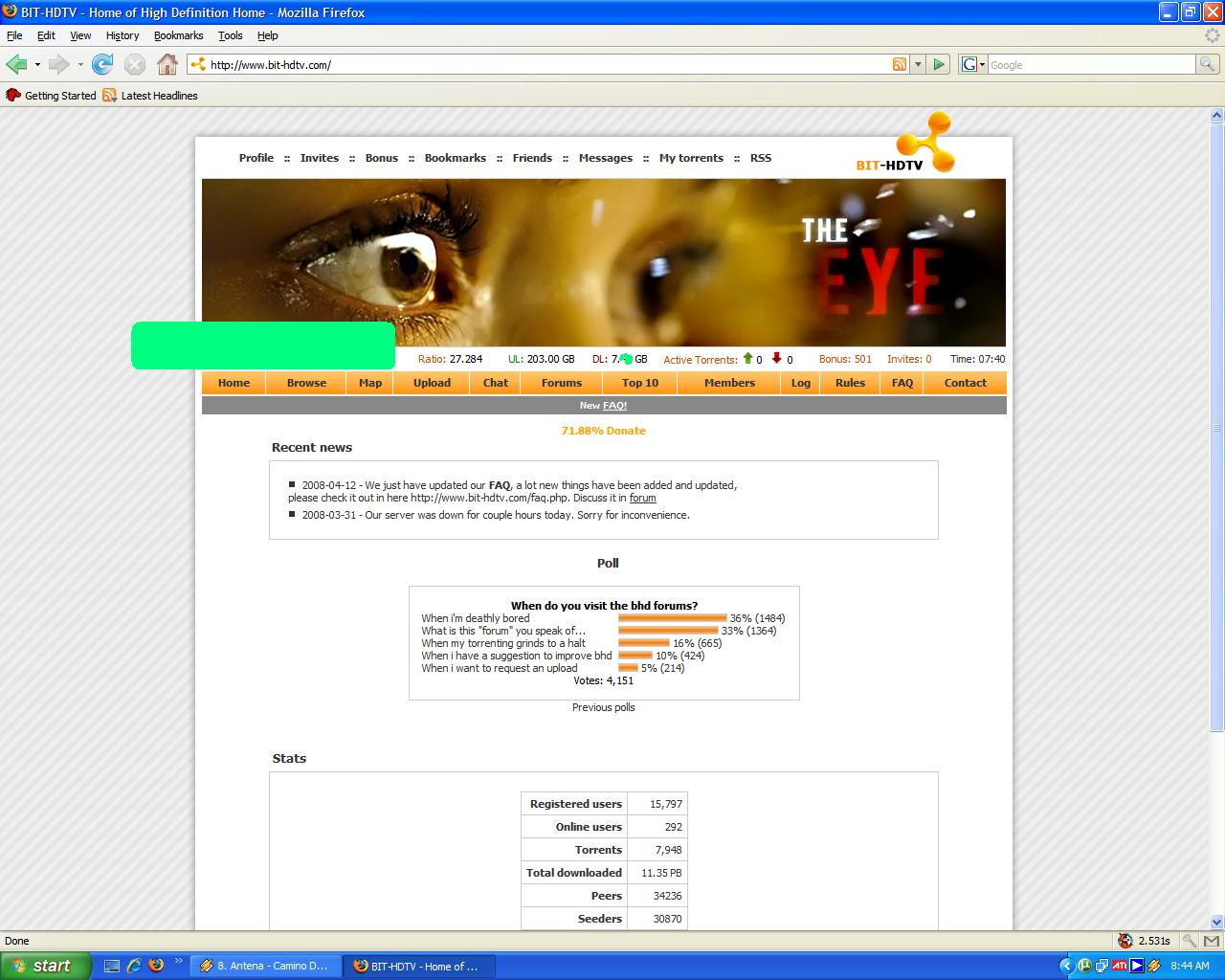Screen dimensions: 1225x980
Task: Click the Bonus link in the top navigation
Action: point(382,158)
